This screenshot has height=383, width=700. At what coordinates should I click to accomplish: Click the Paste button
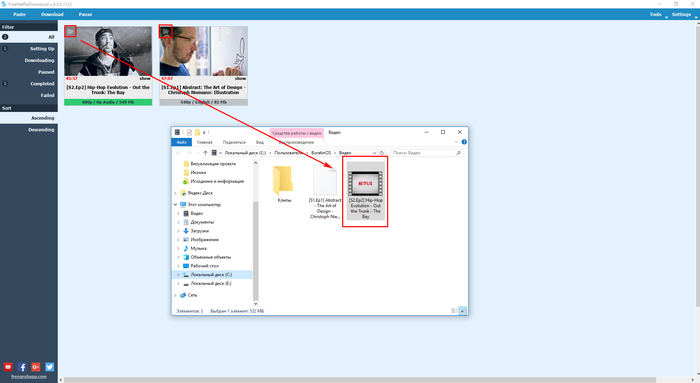[19, 14]
